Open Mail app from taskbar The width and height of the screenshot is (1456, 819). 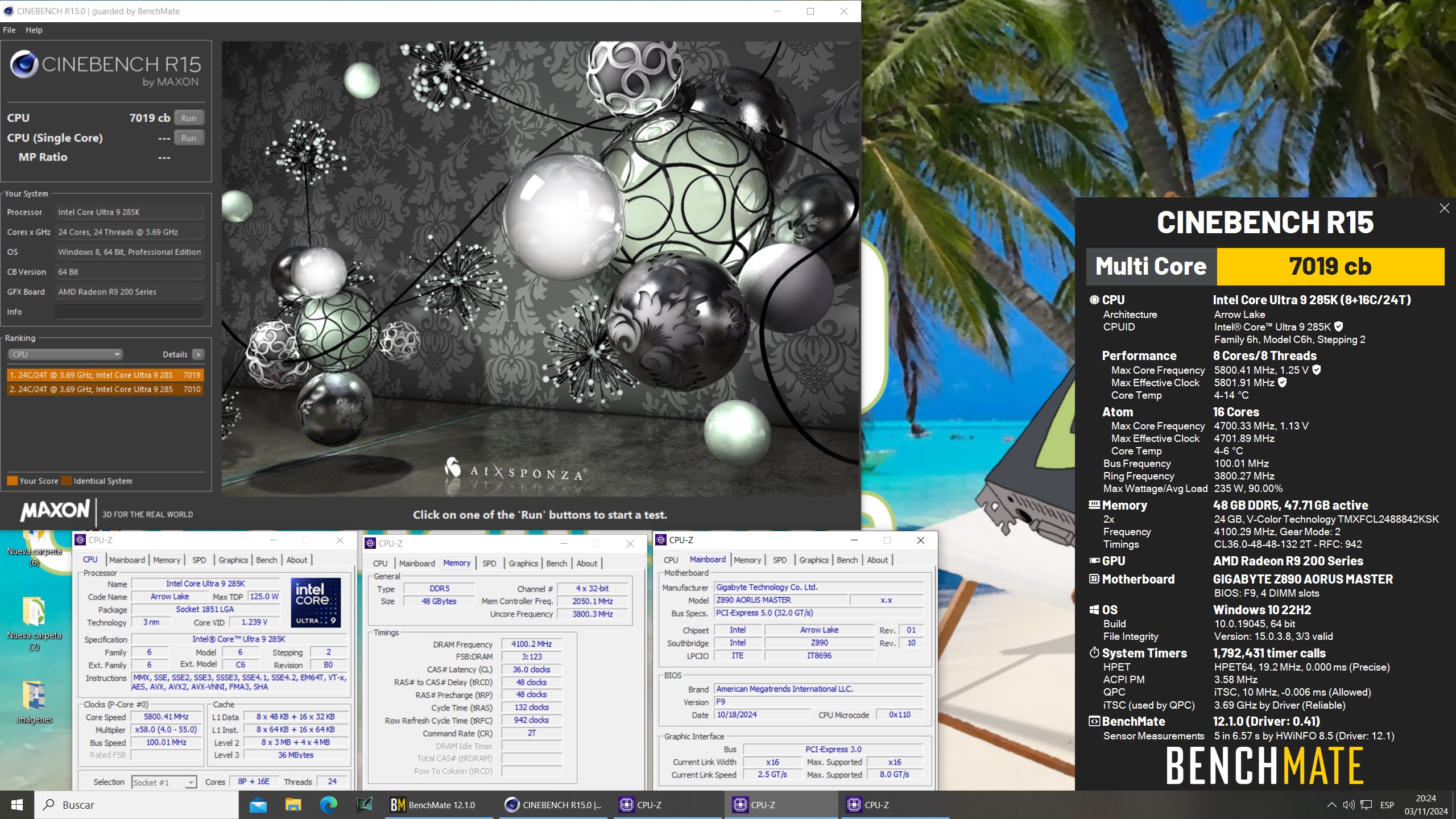[258, 805]
